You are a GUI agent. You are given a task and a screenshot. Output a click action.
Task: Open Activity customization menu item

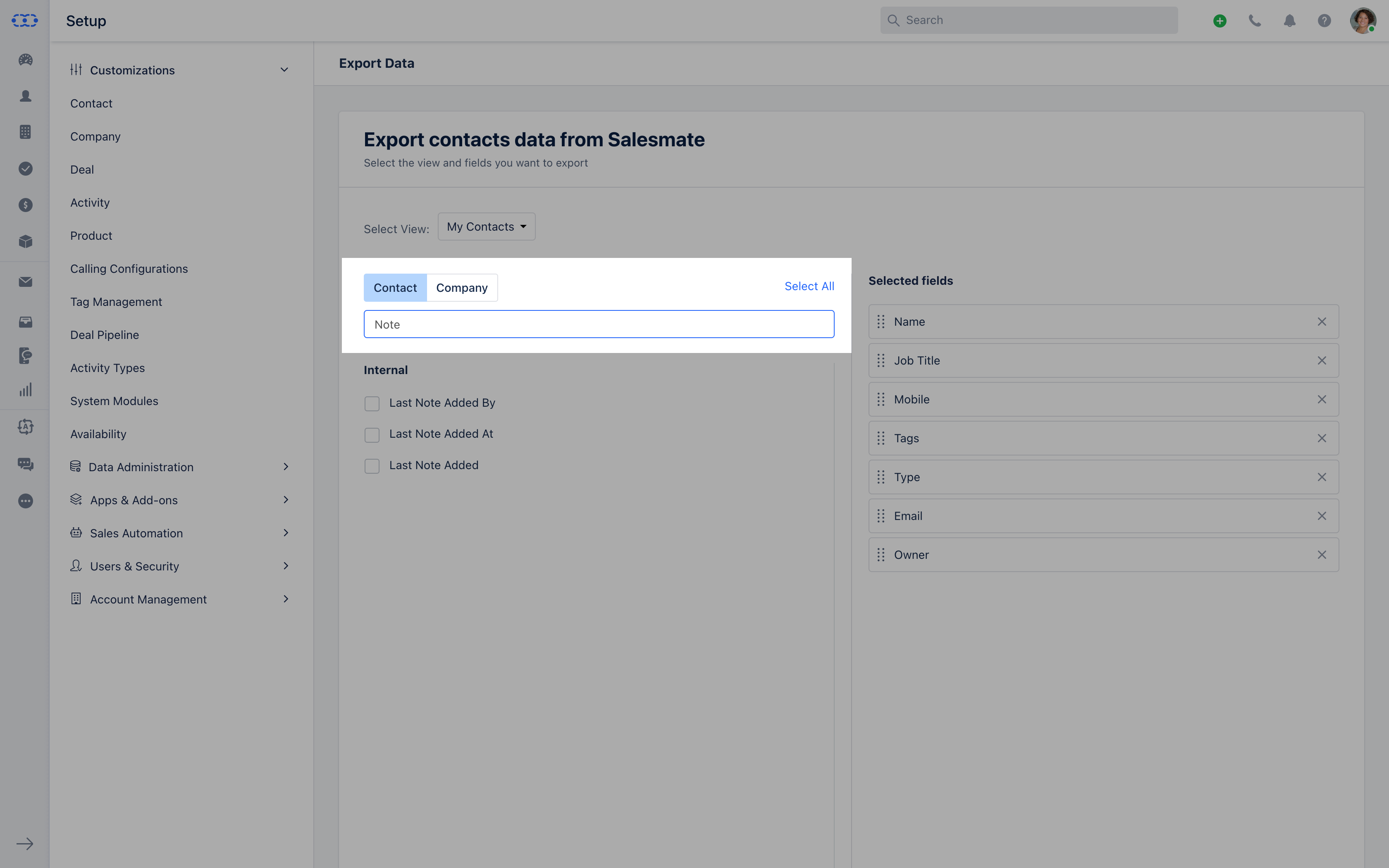(x=90, y=203)
